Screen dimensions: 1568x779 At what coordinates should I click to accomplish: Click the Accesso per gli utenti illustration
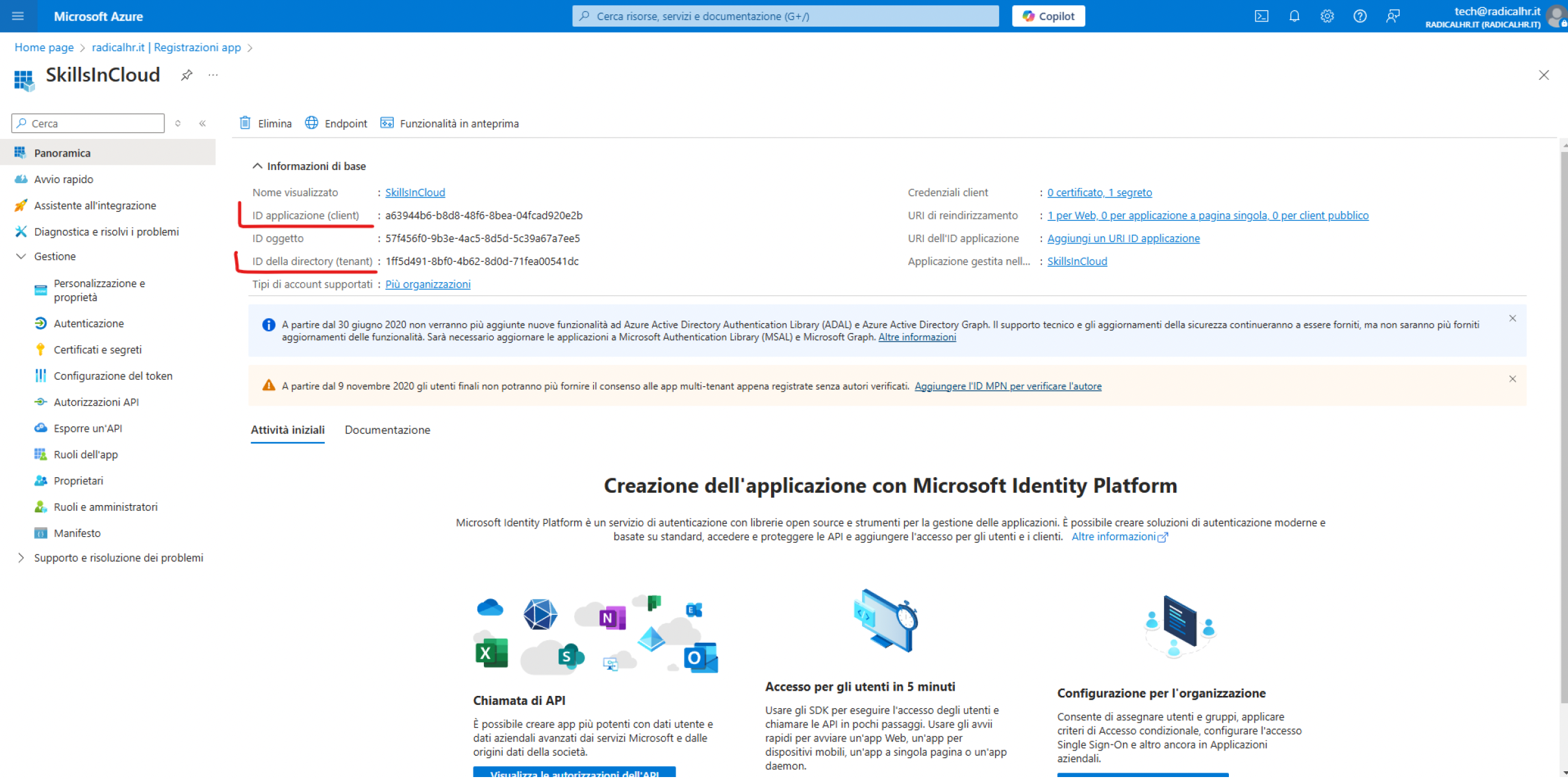click(885, 621)
